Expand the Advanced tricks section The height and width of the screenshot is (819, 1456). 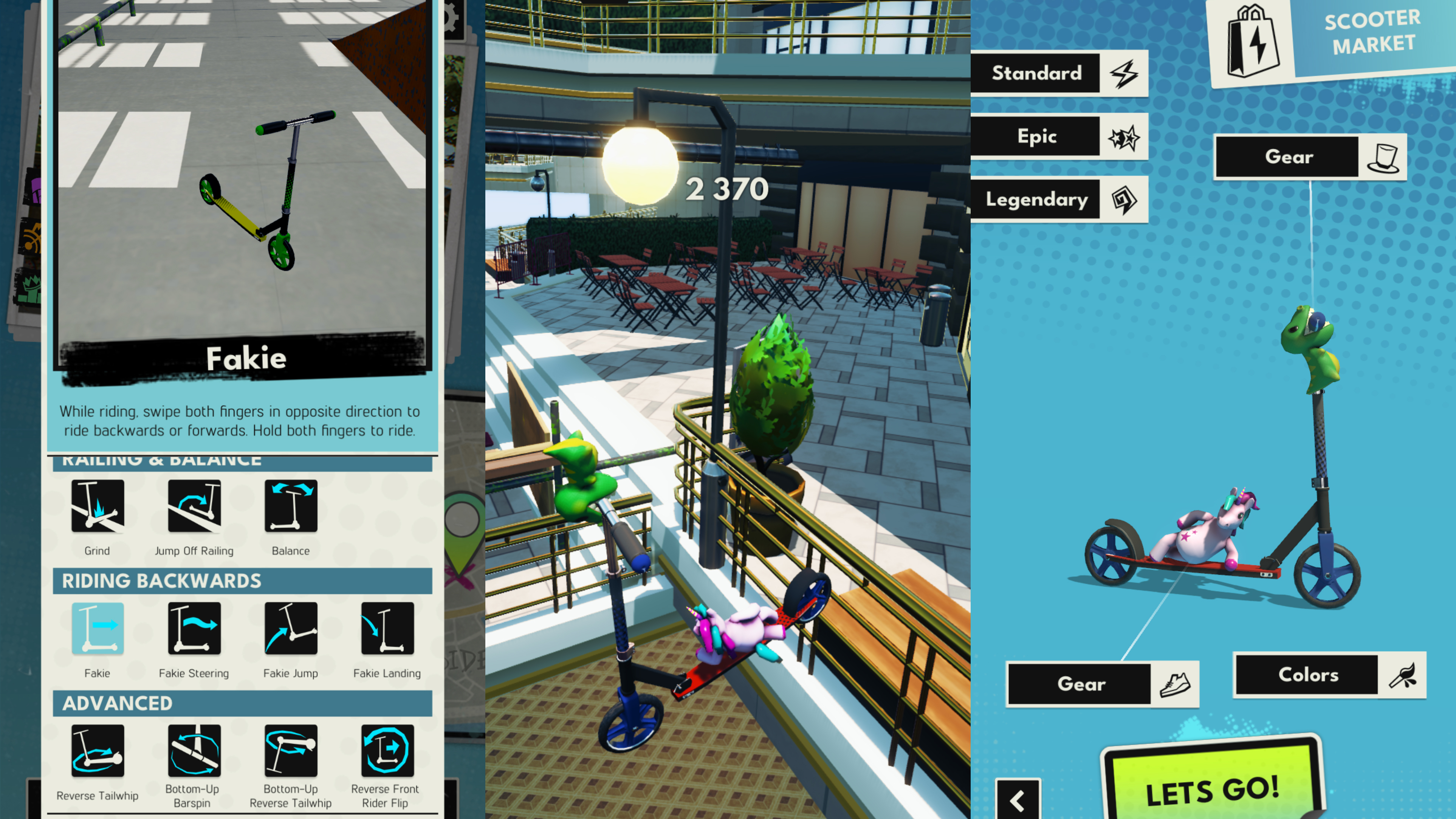pyautogui.click(x=117, y=703)
